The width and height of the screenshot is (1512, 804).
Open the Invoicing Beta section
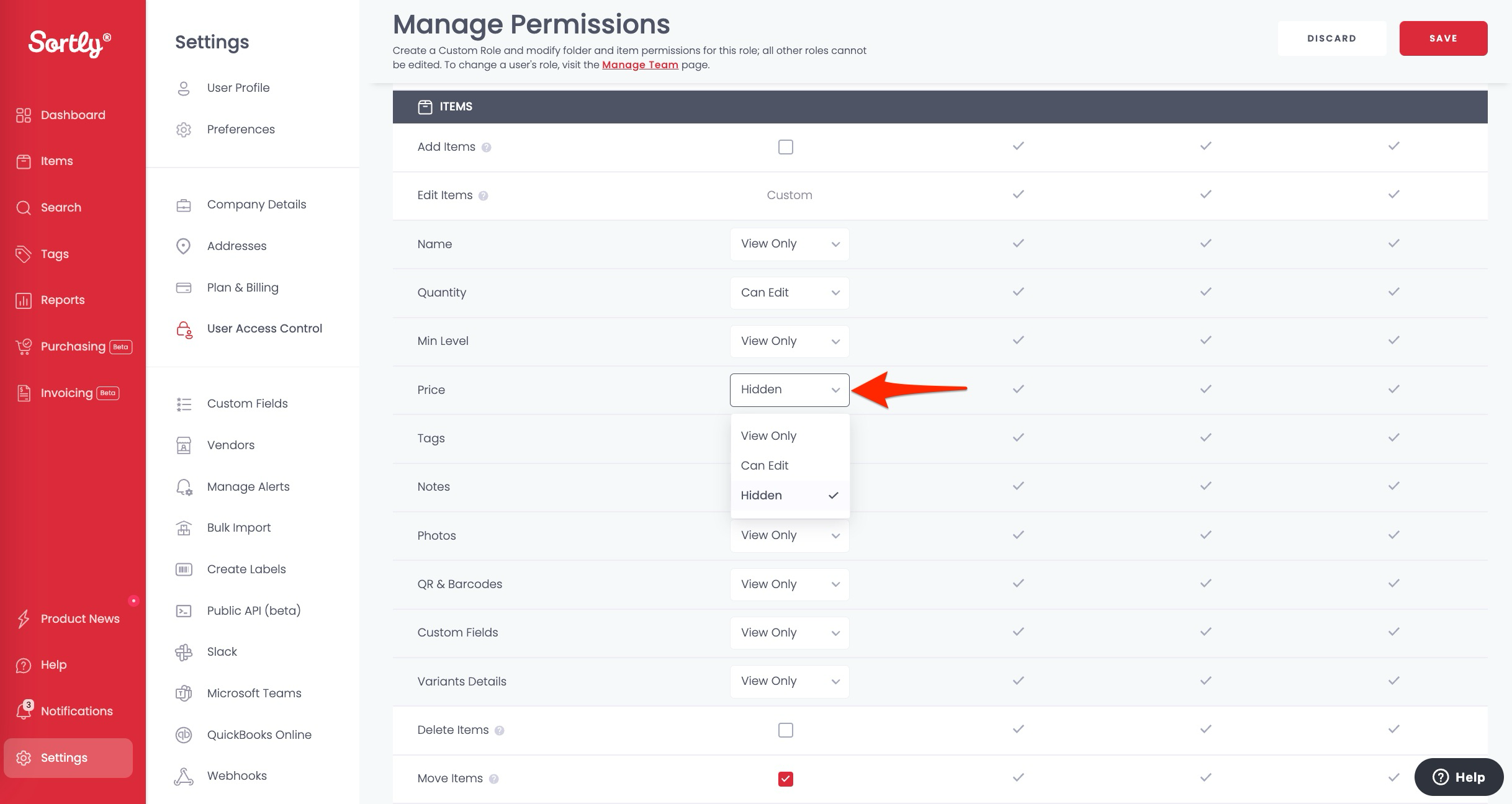67,392
